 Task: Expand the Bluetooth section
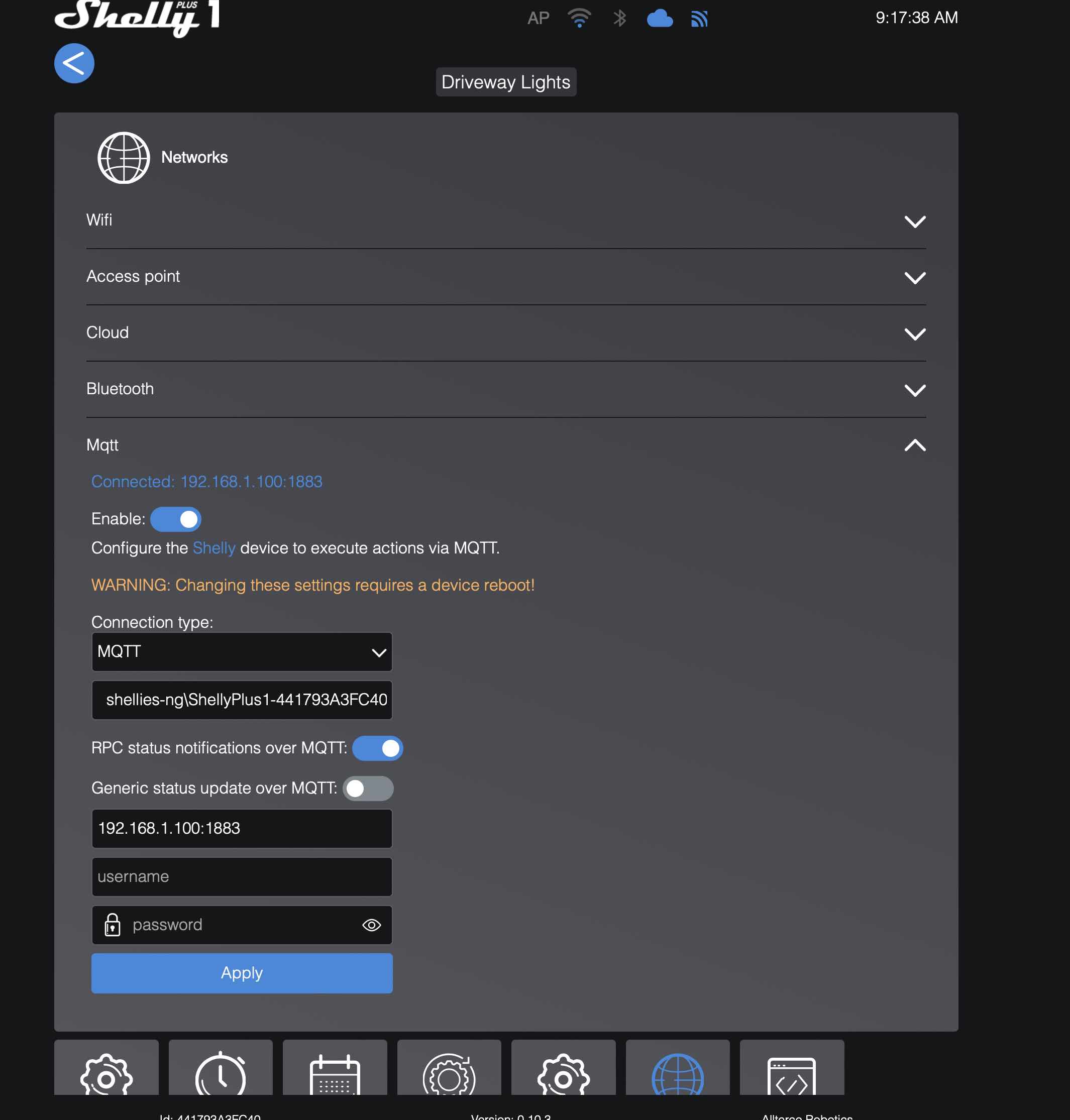coord(506,390)
